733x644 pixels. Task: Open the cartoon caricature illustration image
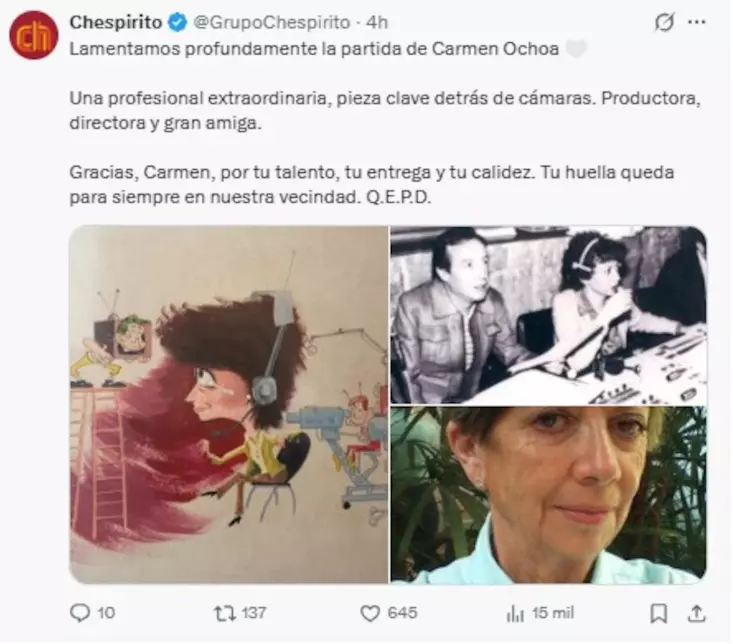click(x=229, y=405)
